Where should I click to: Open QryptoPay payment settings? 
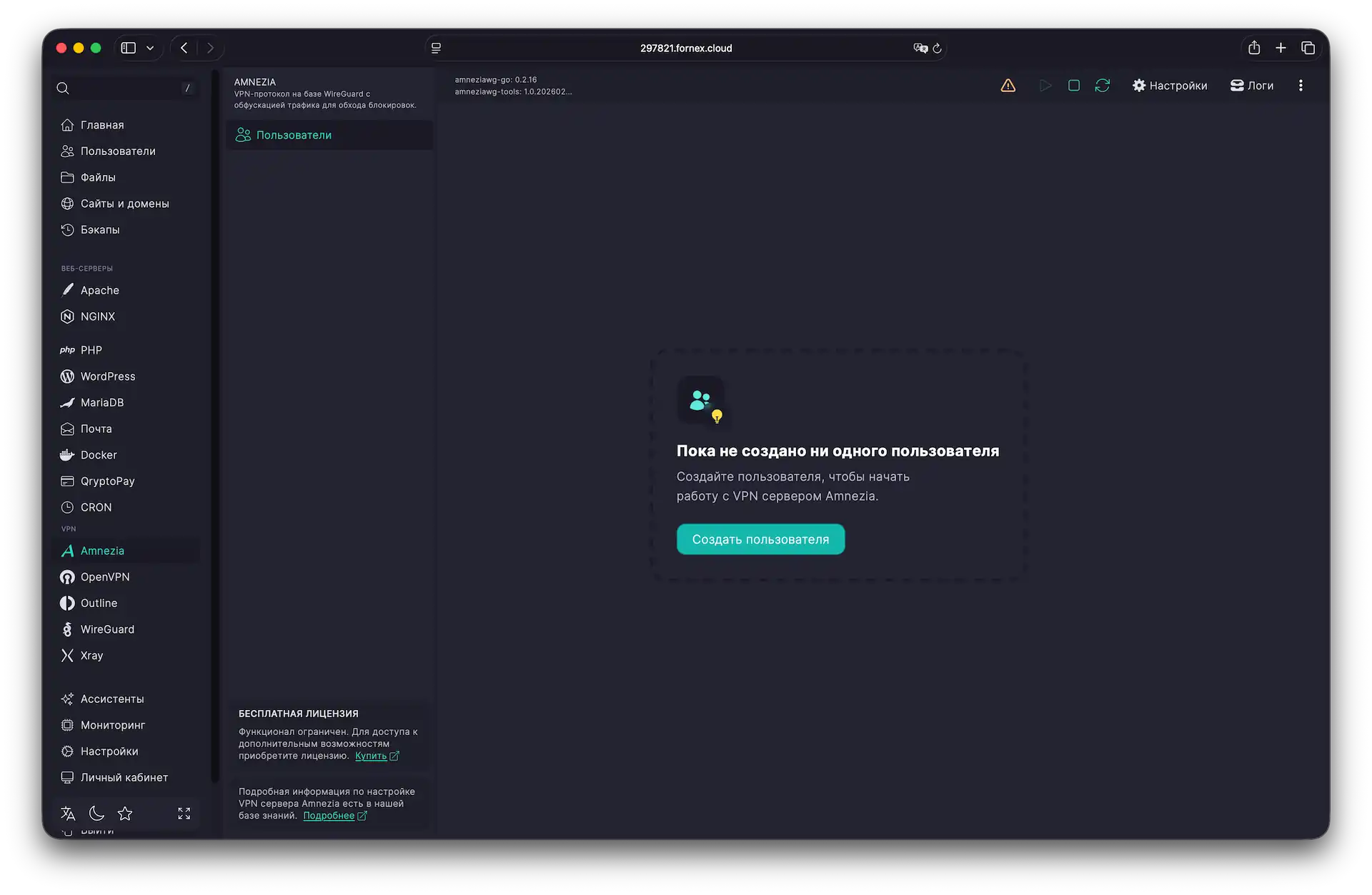[x=107, y=481]
